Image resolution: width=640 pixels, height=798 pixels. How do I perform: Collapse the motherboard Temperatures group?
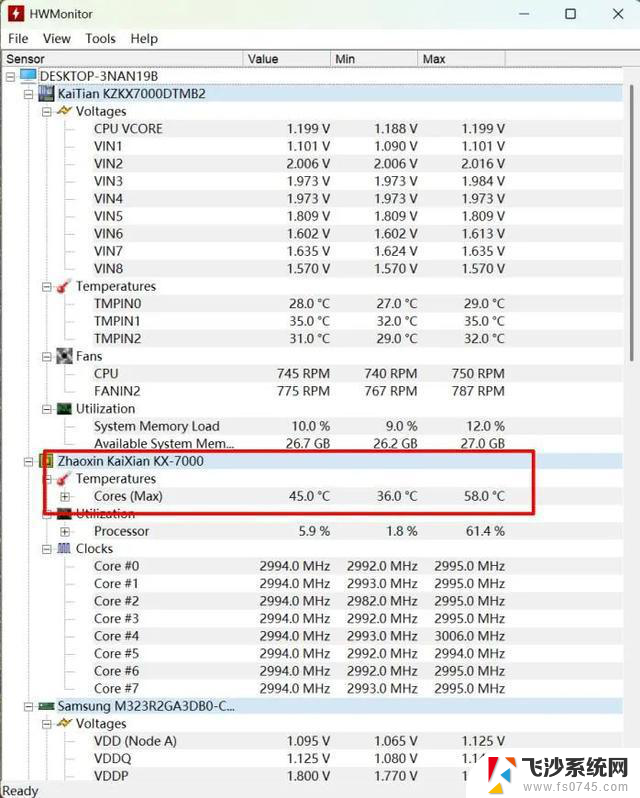47,287
